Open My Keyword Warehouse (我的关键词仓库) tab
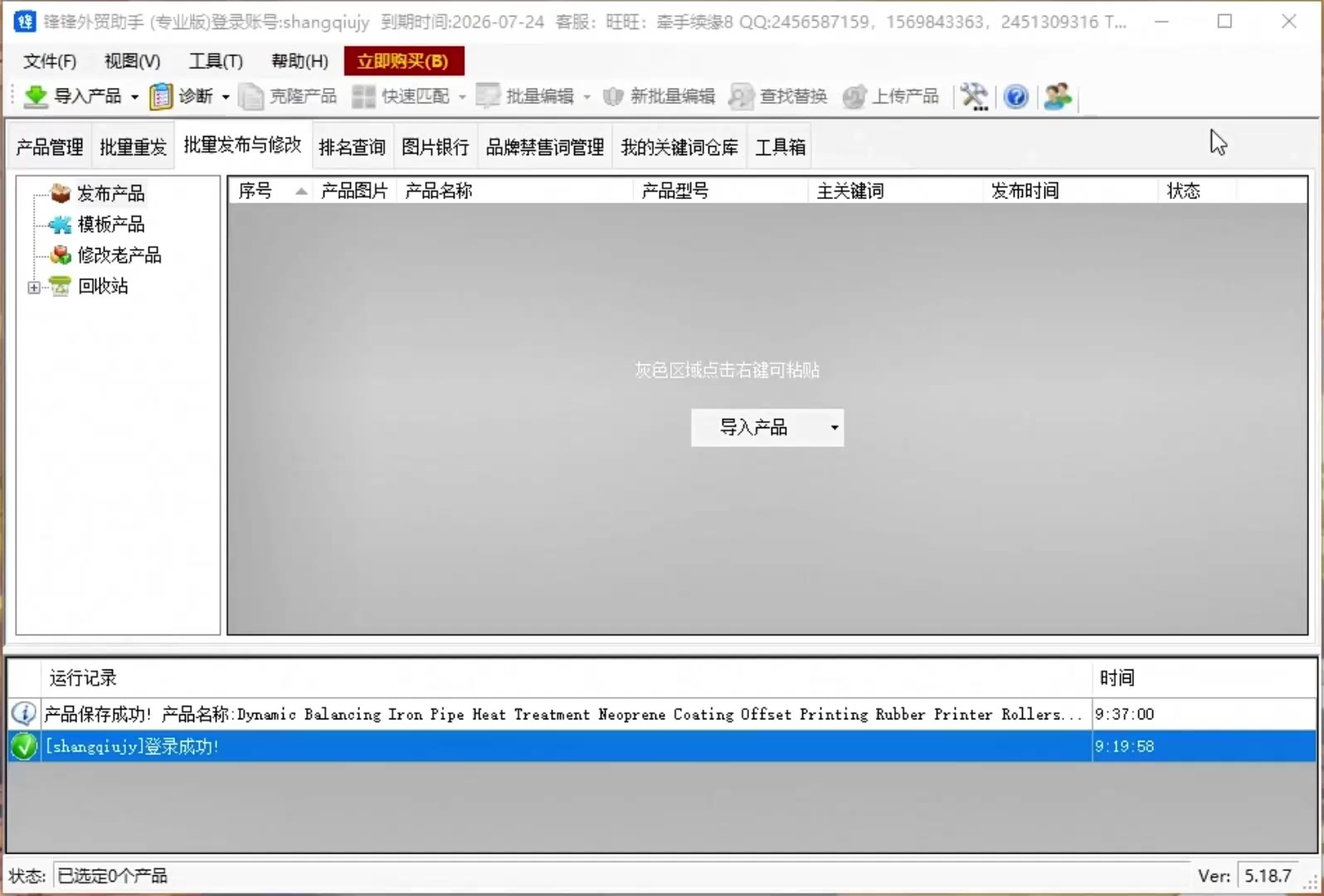1324x896 pixels. 679,147
